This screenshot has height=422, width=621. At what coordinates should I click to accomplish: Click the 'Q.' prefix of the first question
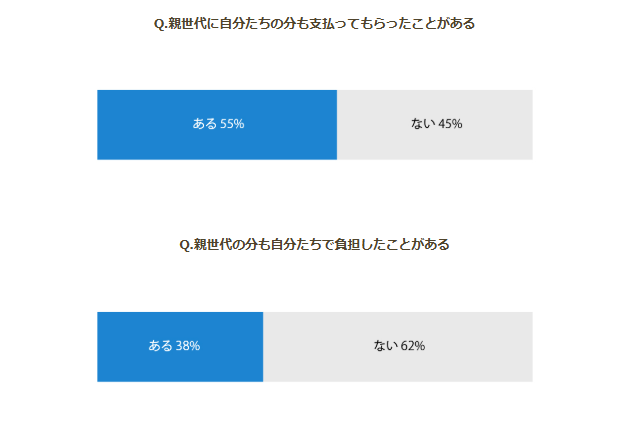pyautogui.click(x=161, y=24)
